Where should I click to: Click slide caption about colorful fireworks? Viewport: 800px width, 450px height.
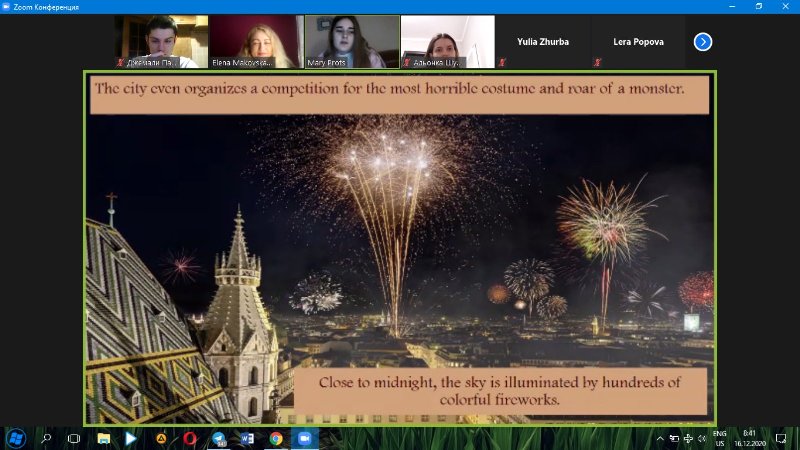point(500,391)
